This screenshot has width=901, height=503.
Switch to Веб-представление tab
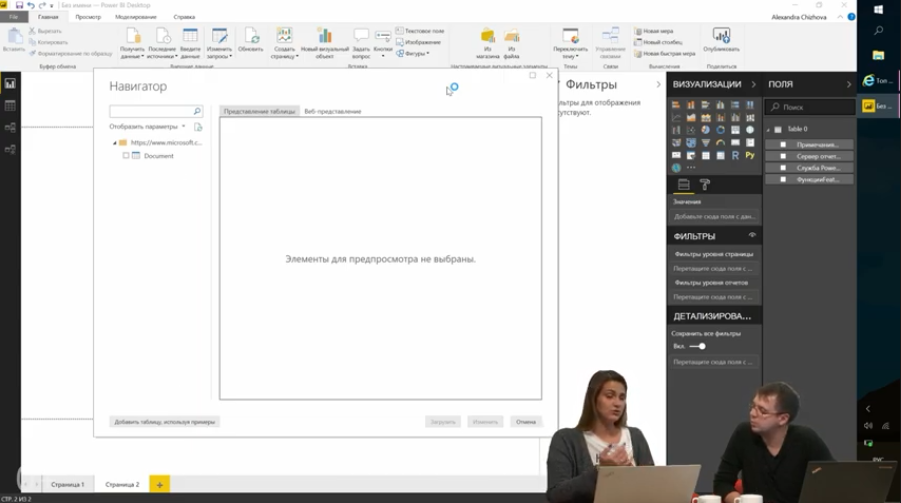(333, 112)
